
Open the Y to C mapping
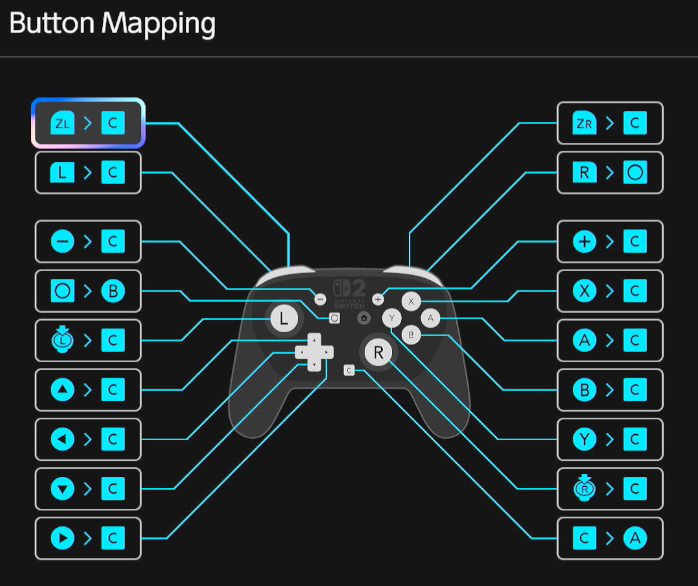(610, 439)
